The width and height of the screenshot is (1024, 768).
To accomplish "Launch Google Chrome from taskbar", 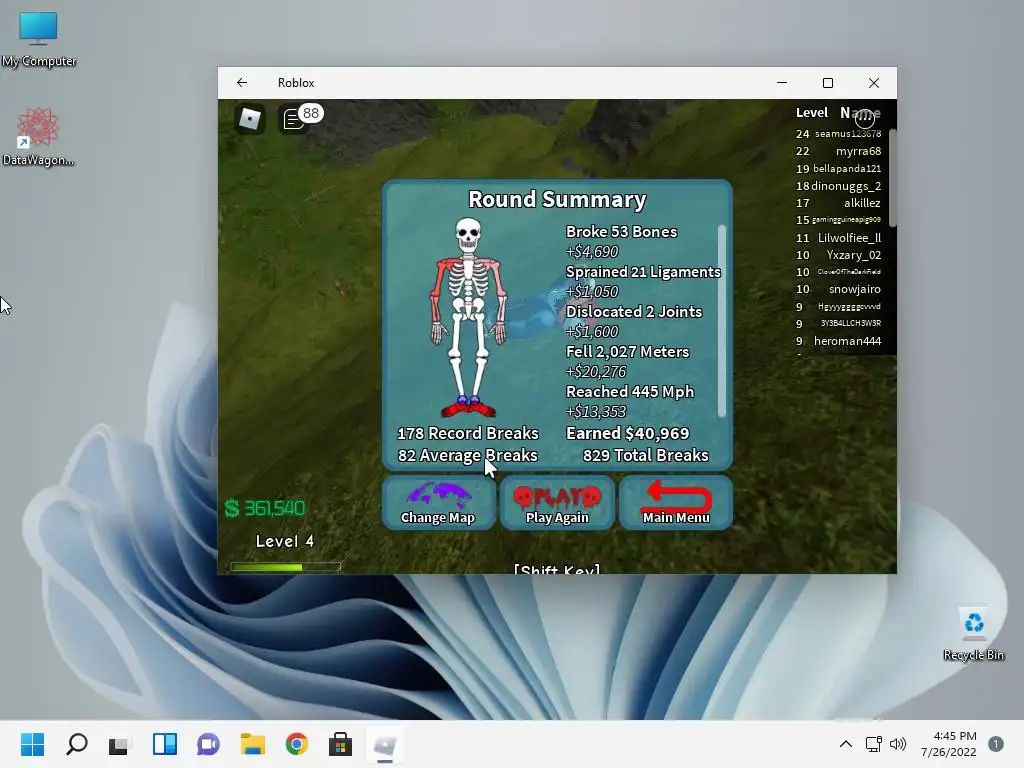I will tap(296, 744).
